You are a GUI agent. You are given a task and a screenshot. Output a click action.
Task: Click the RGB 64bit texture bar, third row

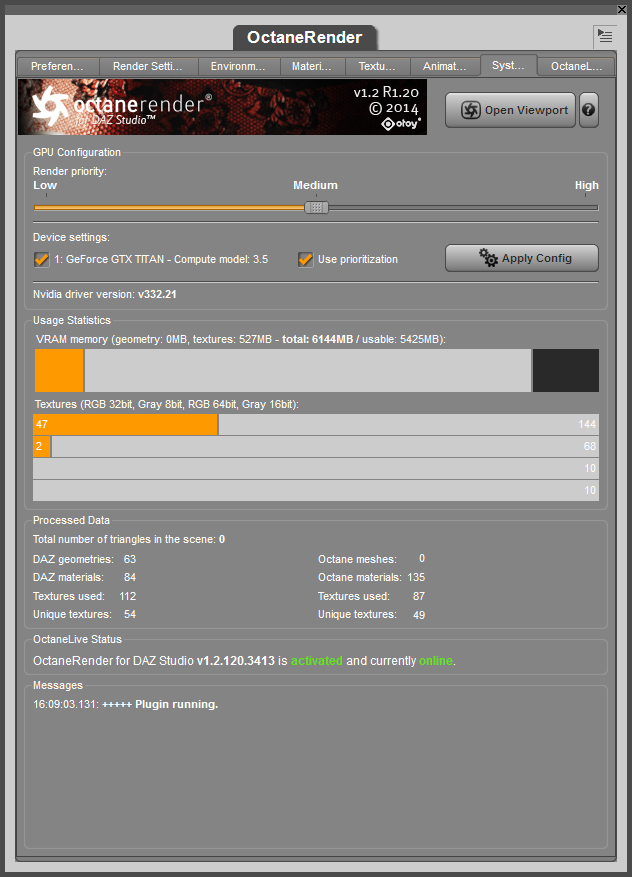316,468
